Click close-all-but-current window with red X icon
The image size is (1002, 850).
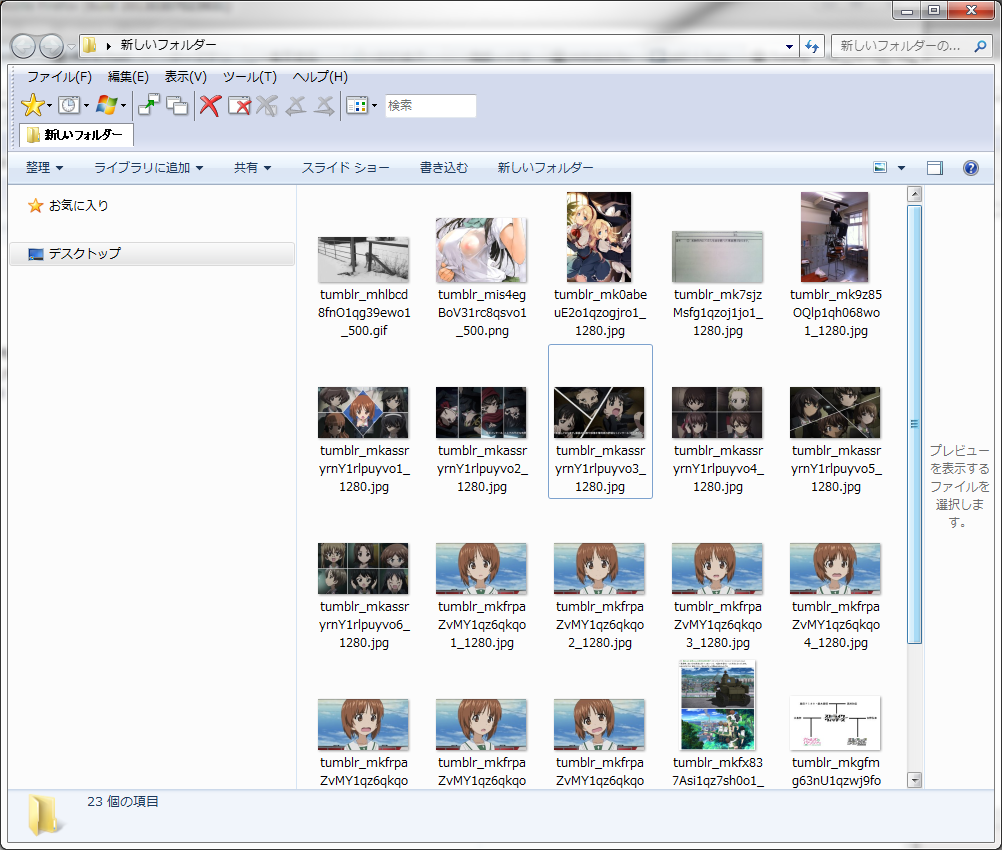[x=239, y=105]
